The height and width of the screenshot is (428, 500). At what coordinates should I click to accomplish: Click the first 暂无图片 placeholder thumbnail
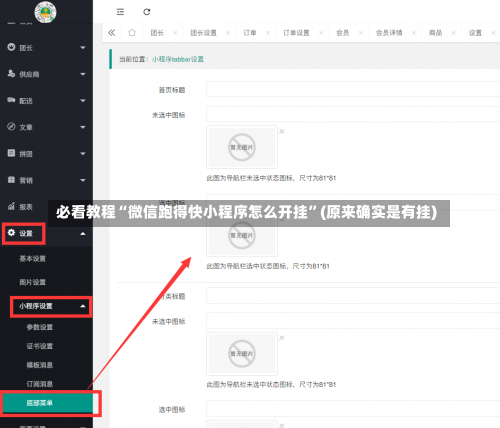click(242, 147)
